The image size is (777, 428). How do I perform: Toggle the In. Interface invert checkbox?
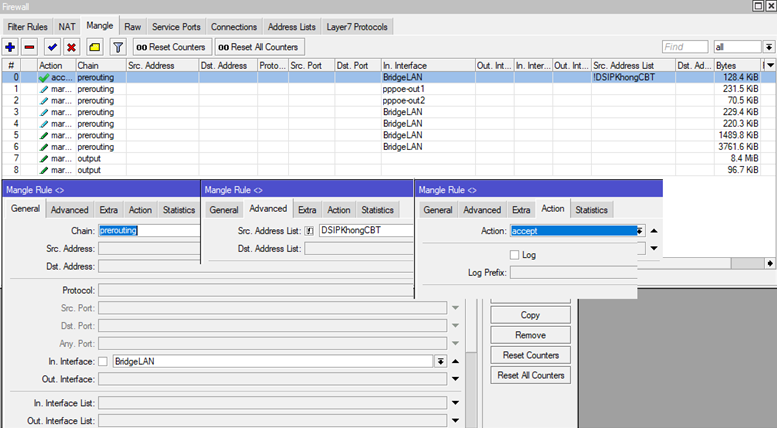[x=103, y=361]
